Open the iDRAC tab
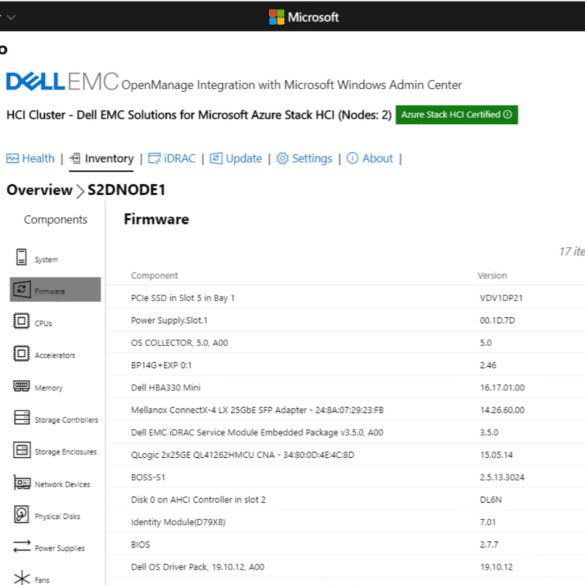585x585 pixels. click(172, 159)
